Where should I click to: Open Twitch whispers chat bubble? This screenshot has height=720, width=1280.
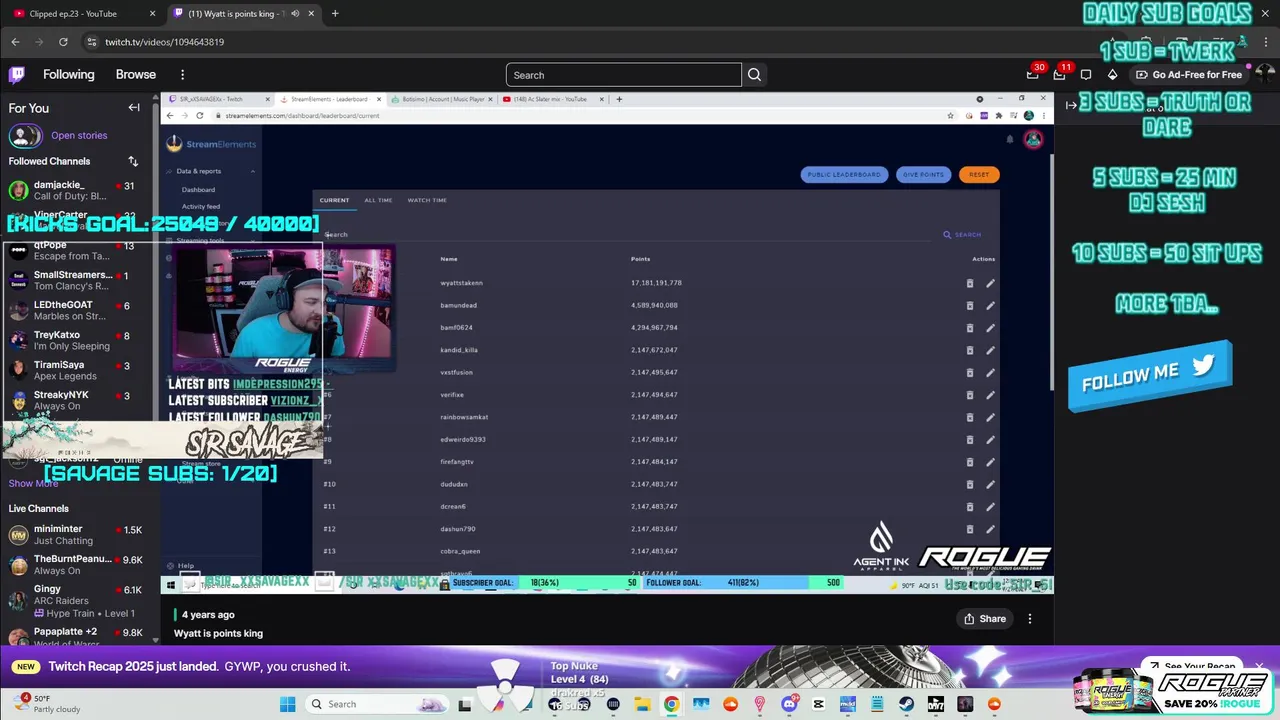[x=1086, y=75]
